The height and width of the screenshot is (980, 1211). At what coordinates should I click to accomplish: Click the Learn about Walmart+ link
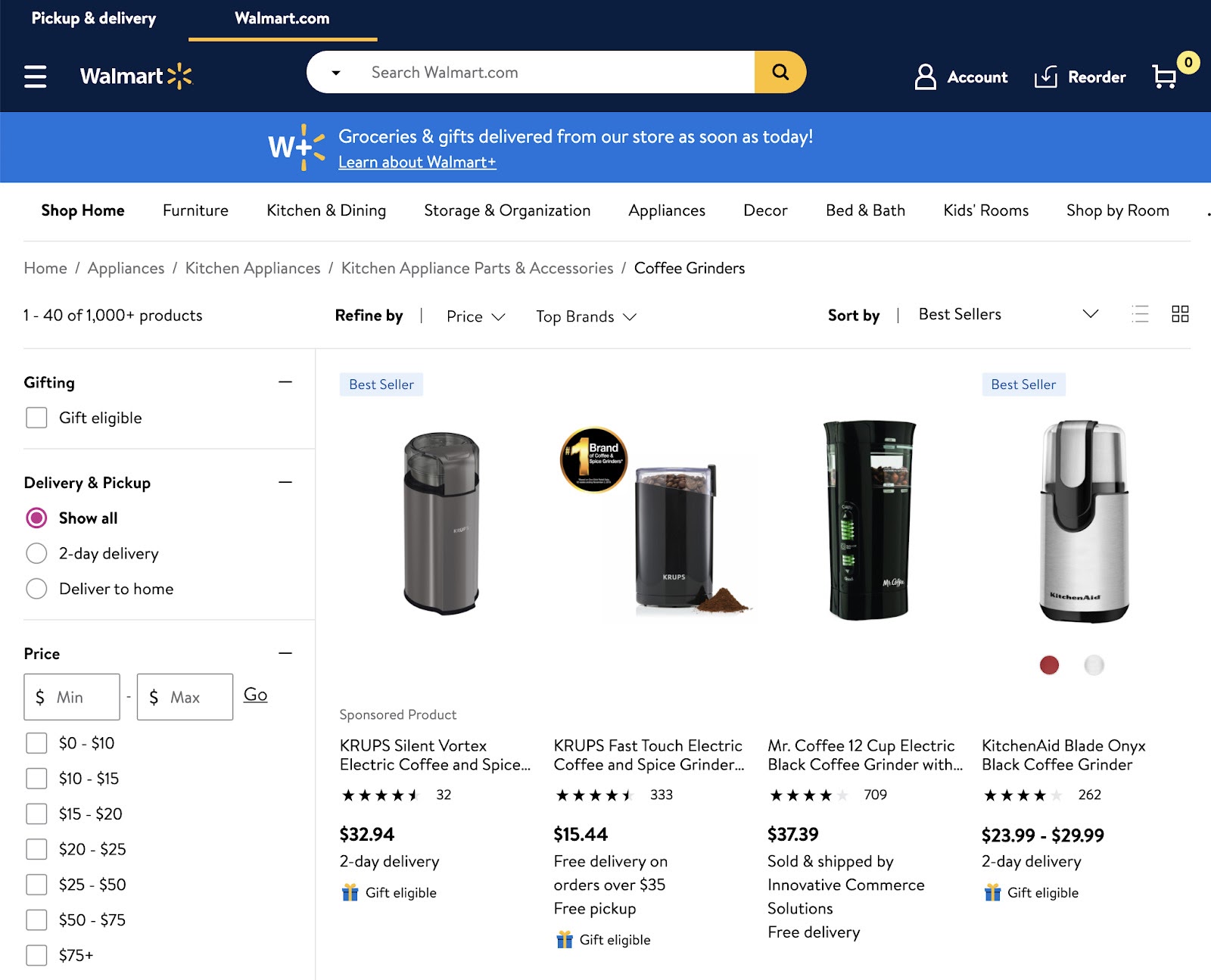[x=417, y=162]
